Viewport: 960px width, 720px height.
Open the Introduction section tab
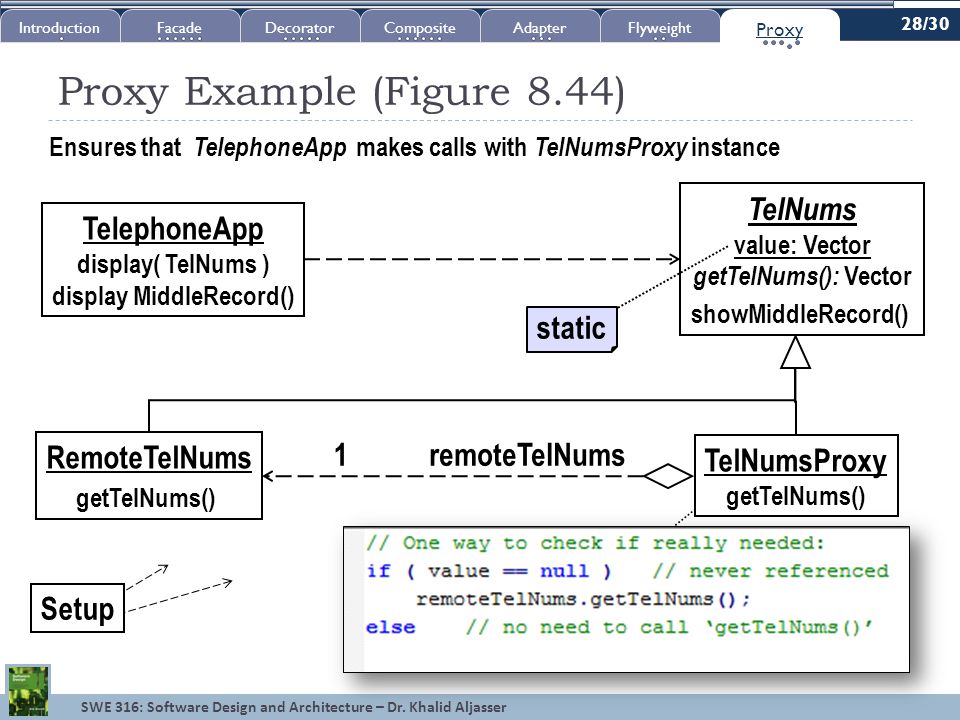click(59, 28)
